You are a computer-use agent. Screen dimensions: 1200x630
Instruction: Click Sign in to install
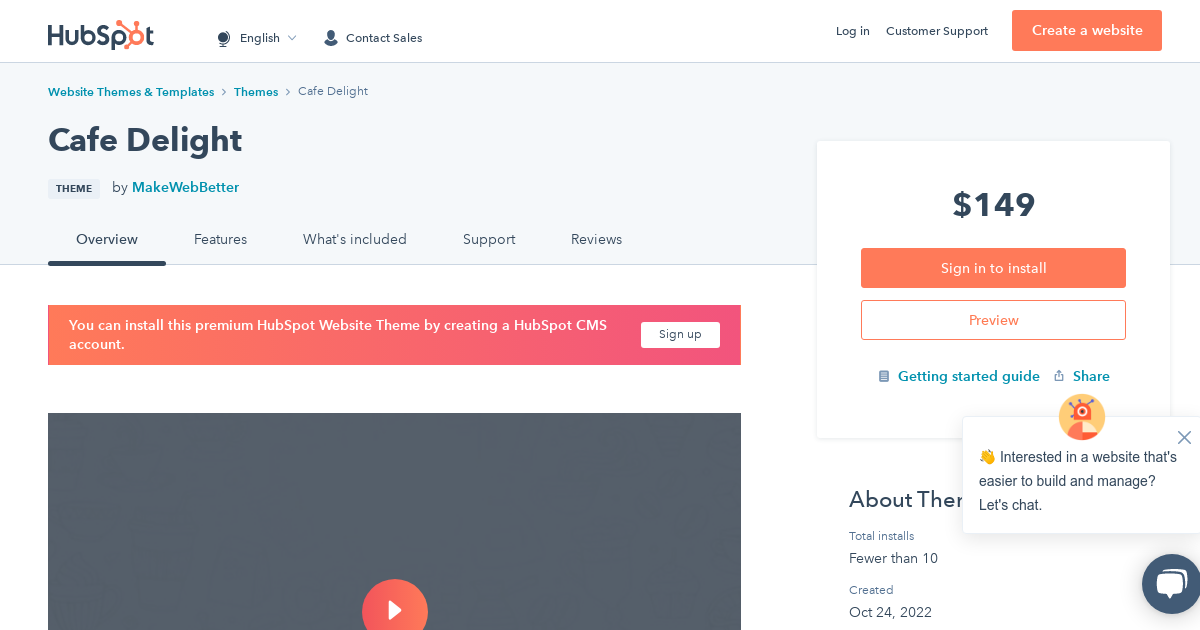(x=993, y=268)
